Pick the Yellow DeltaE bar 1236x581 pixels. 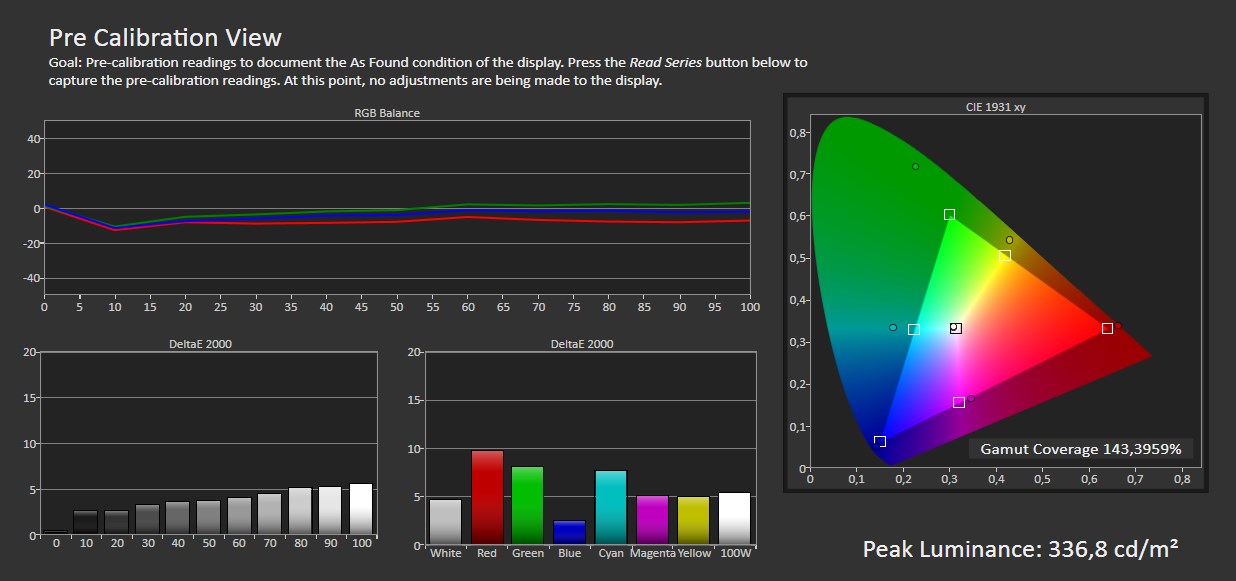coord(693,520)
